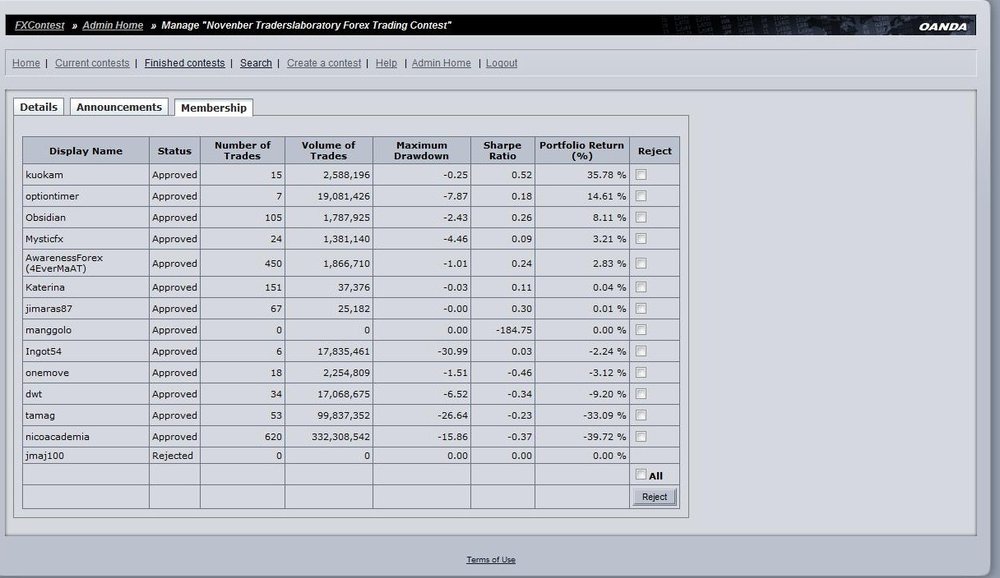This screenshot has height=578, width=1000.
Task: Open Create a contest link
Action: pyautogui.click(x=324, y=63)
